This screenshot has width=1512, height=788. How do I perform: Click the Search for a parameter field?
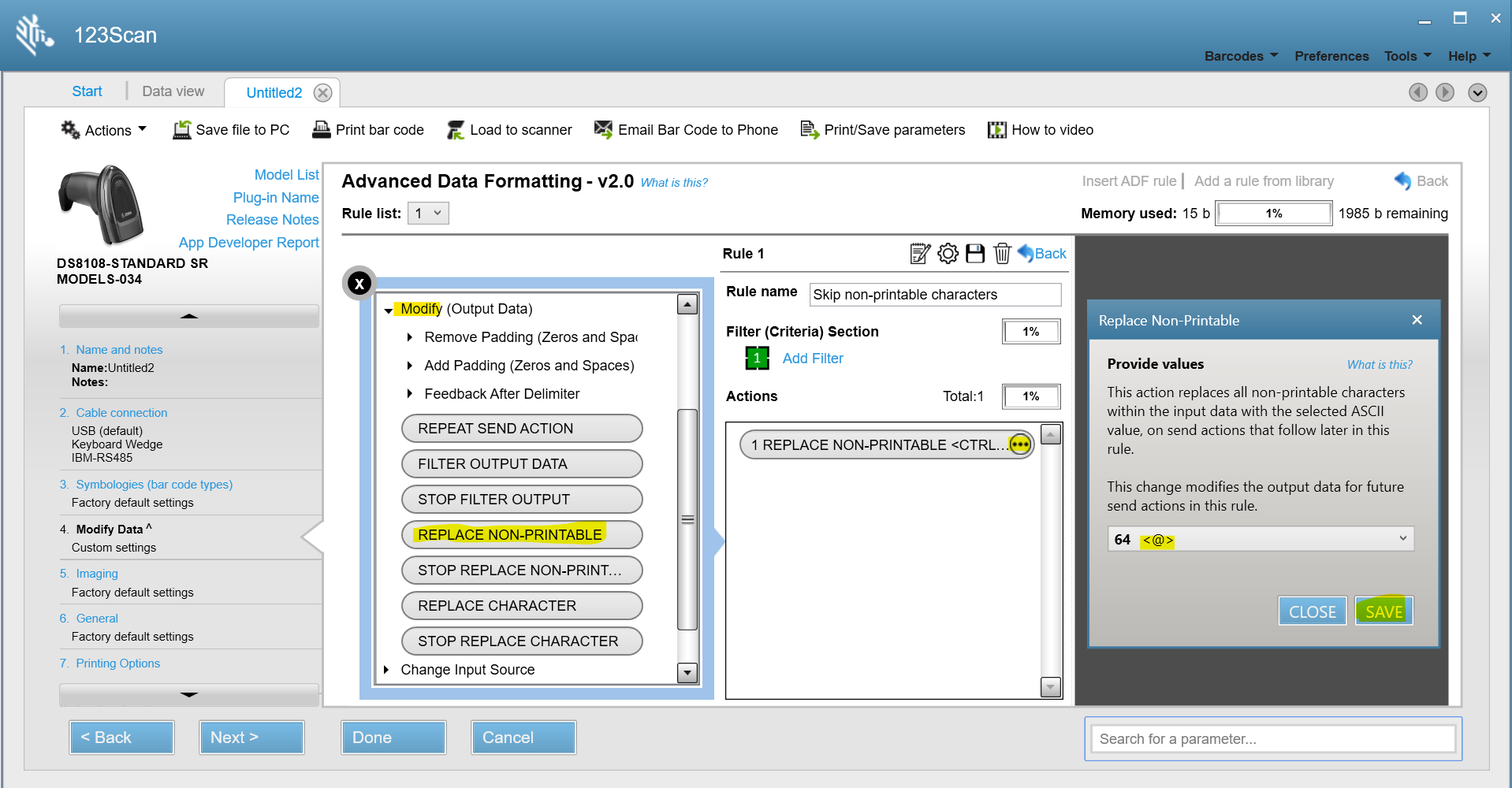1272,739
